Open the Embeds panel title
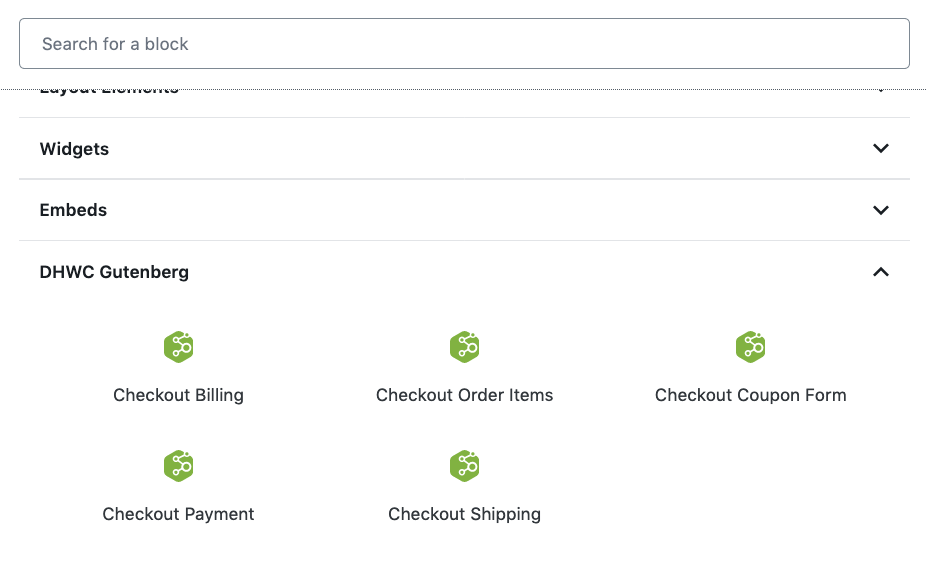 (x=73, y=210)
